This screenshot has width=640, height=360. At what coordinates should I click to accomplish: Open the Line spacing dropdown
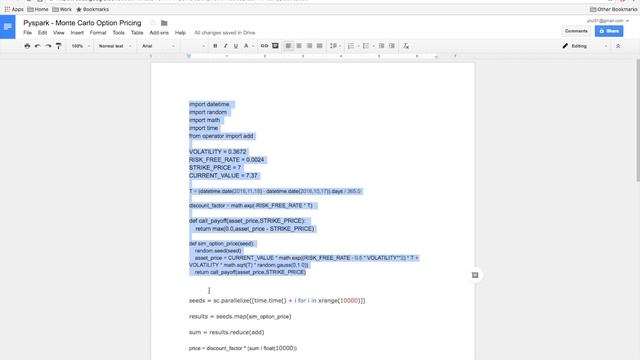point(335,46)
